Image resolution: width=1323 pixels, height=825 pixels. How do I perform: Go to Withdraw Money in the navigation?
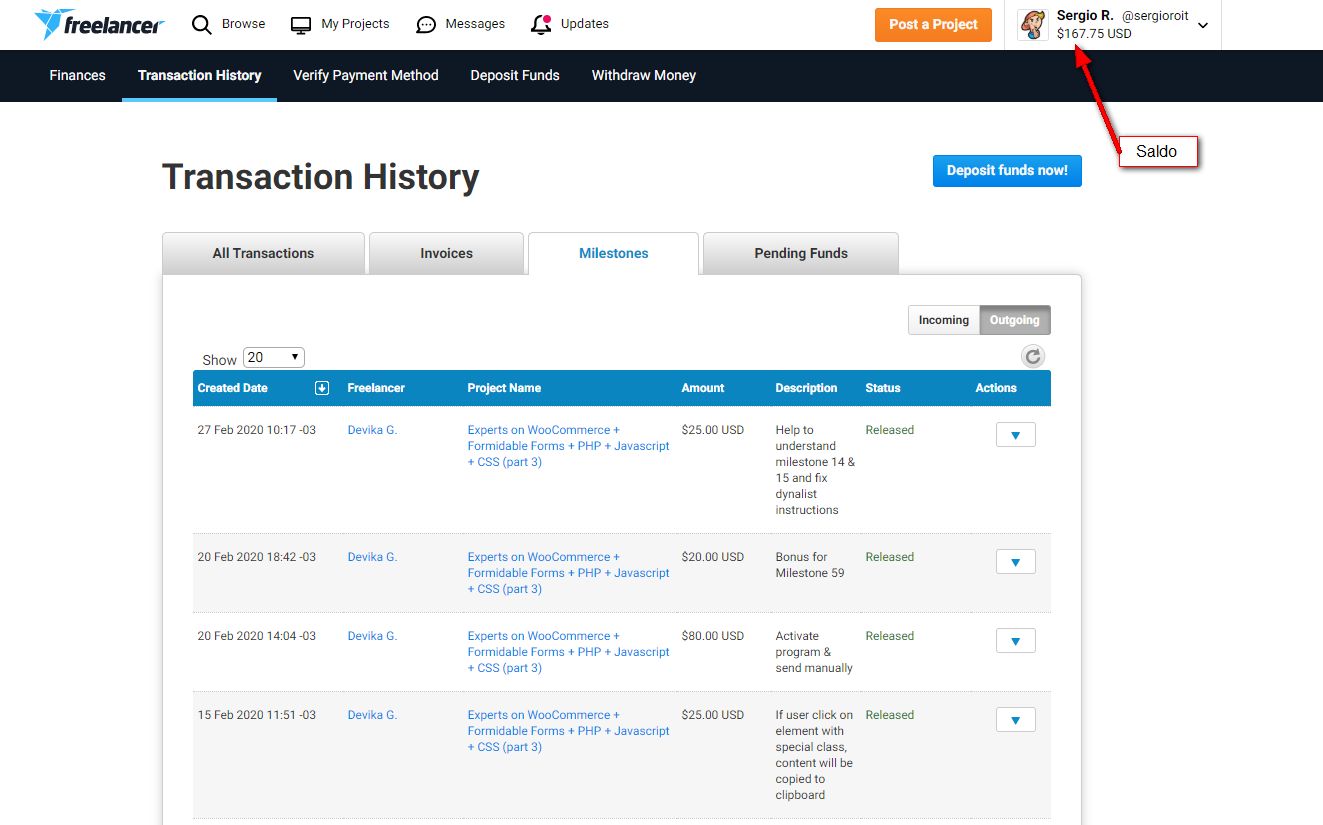[x=643, y=75]
